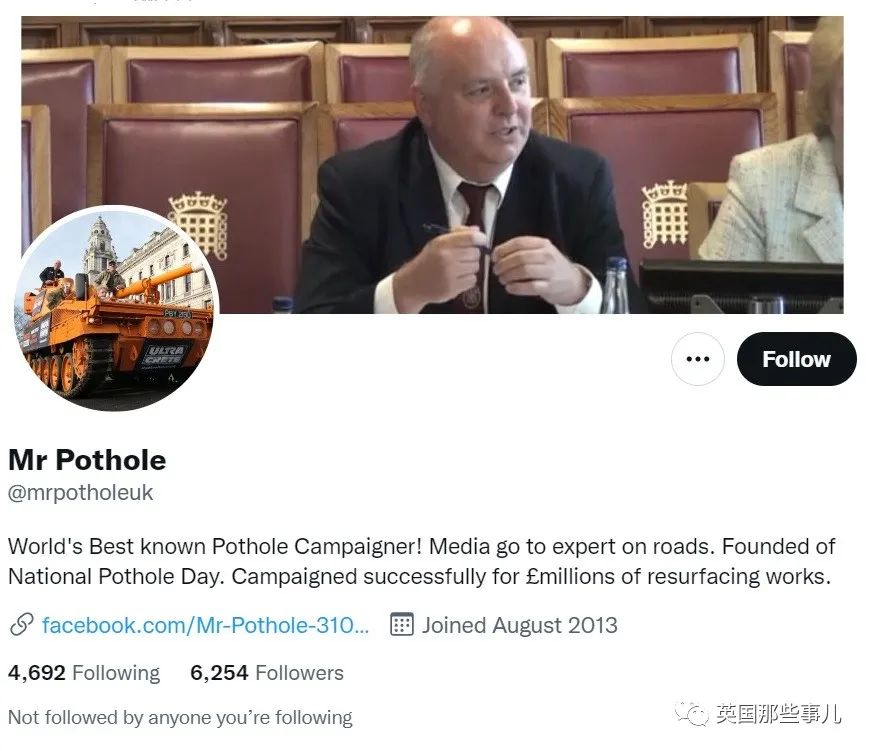Screen dimensions: 869x751
Task: Open the three-dot more options menu
Action: (x=698, y=359)
